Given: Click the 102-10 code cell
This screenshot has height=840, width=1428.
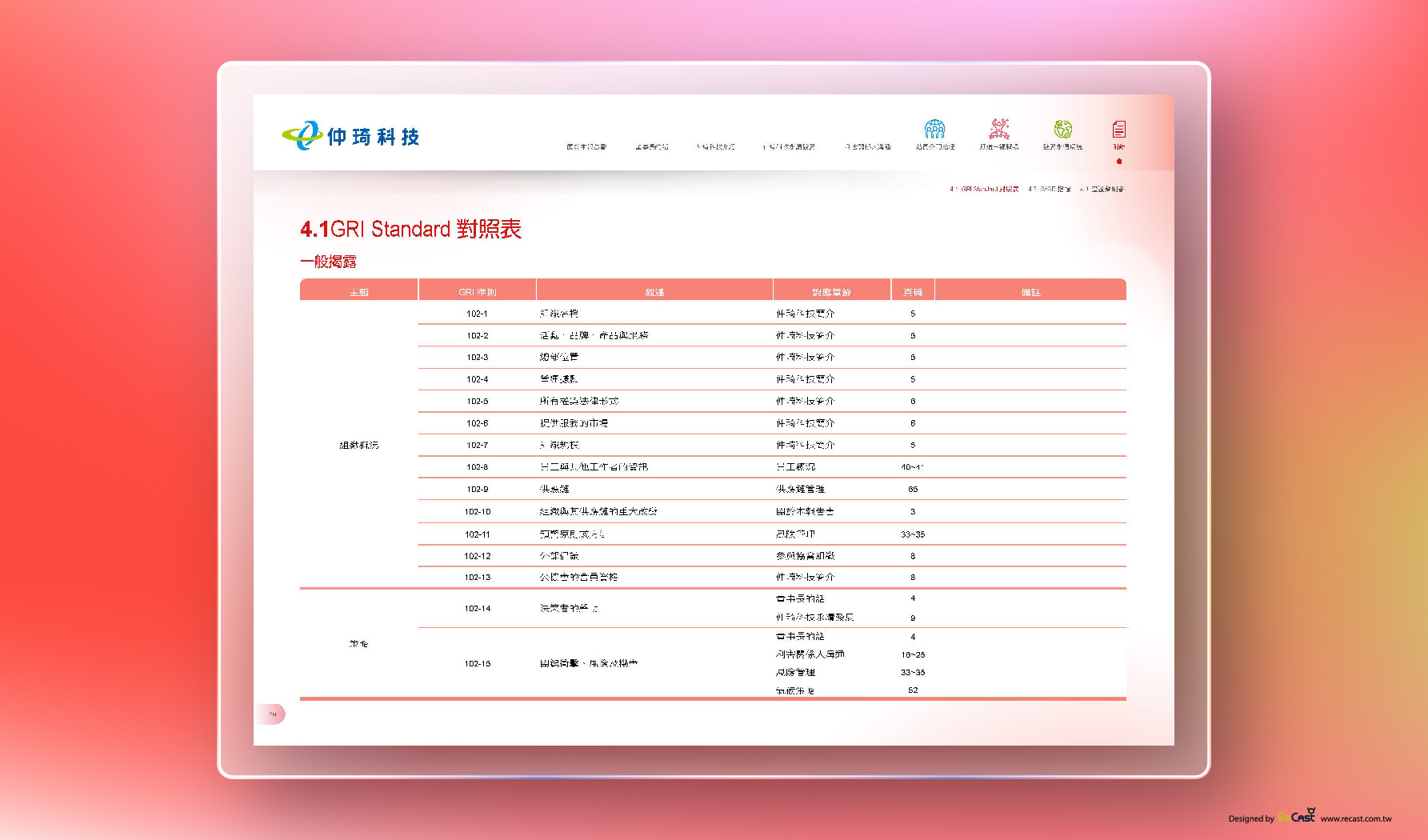Looking at the screenshot, I should click(478, 511).
